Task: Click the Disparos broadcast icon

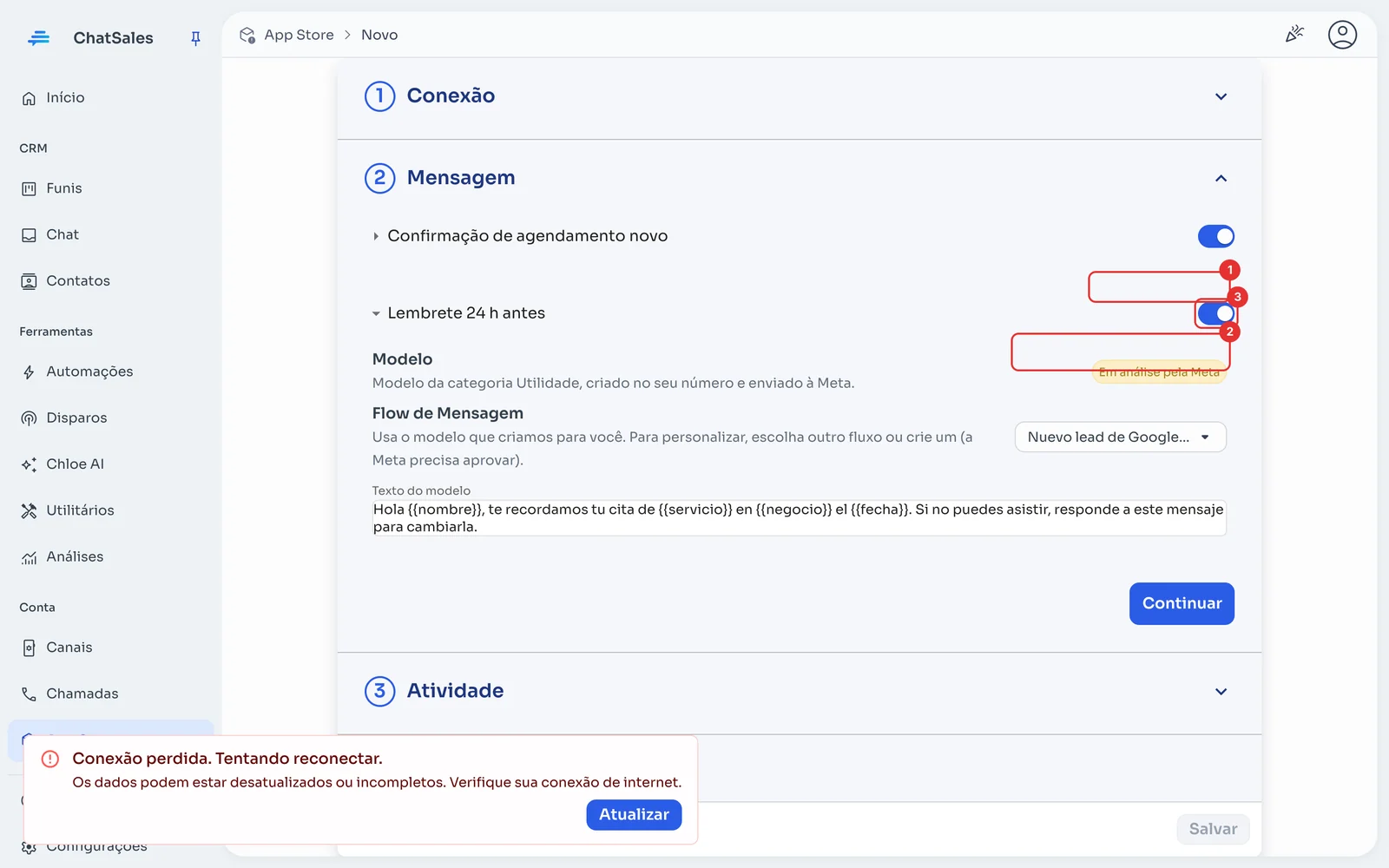Action: (x=29, y=418)
